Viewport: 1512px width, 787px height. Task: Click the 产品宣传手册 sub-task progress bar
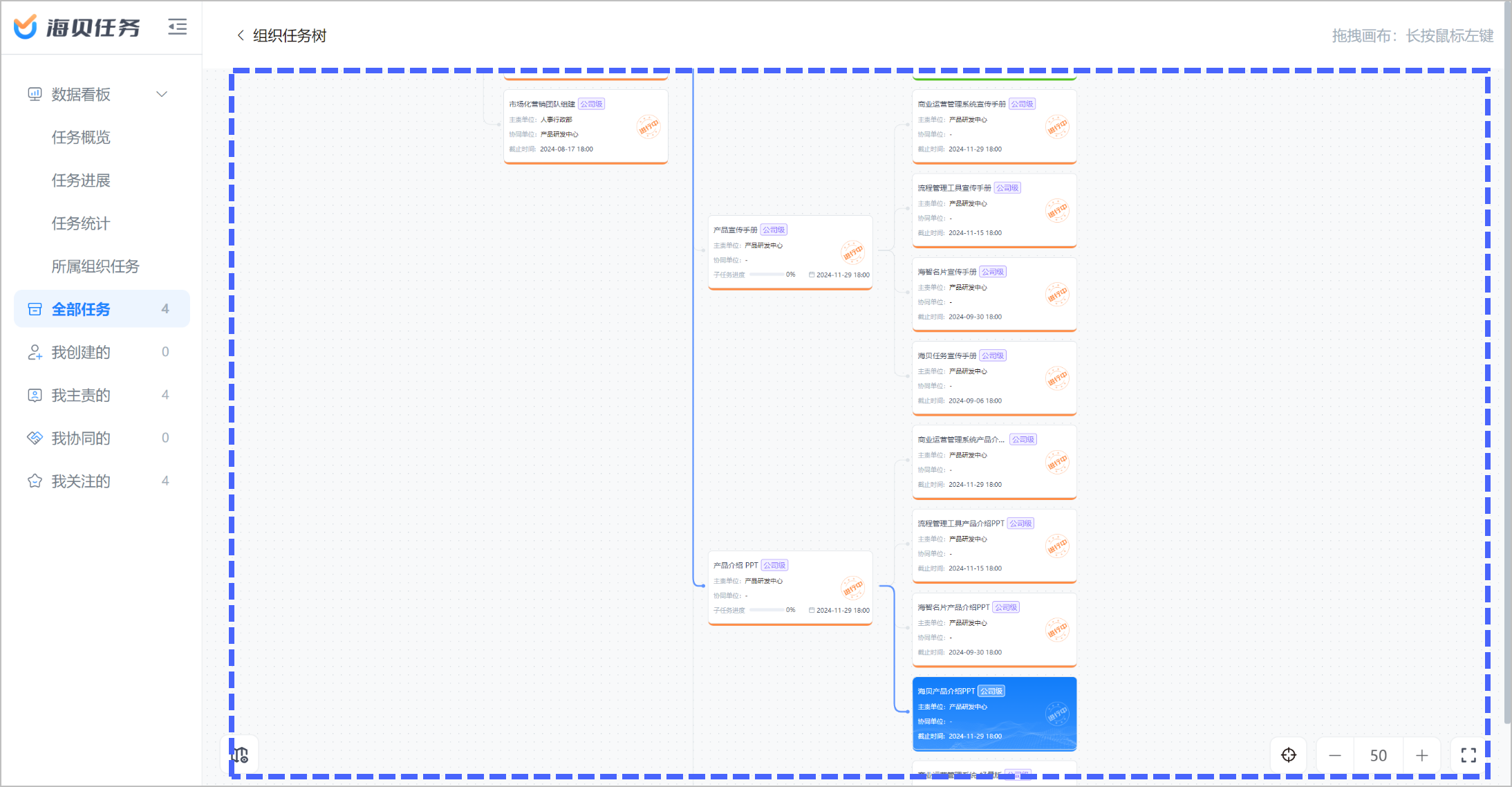(x=766, y=275)
